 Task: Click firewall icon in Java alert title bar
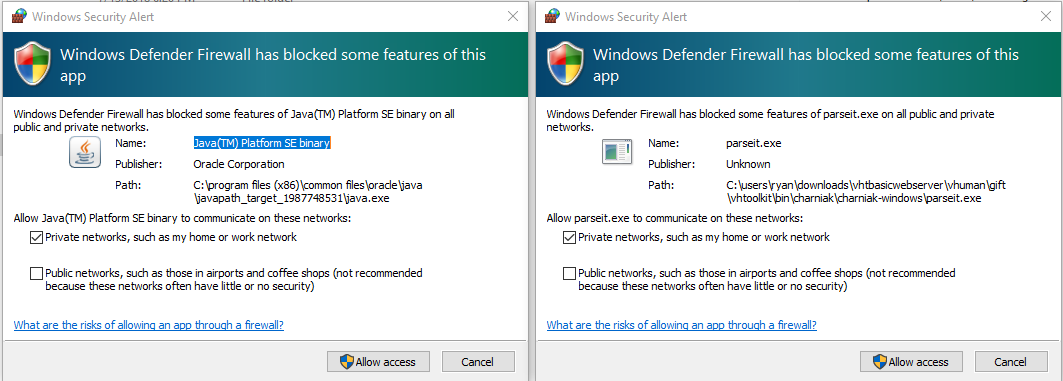(x=20, y=16)
